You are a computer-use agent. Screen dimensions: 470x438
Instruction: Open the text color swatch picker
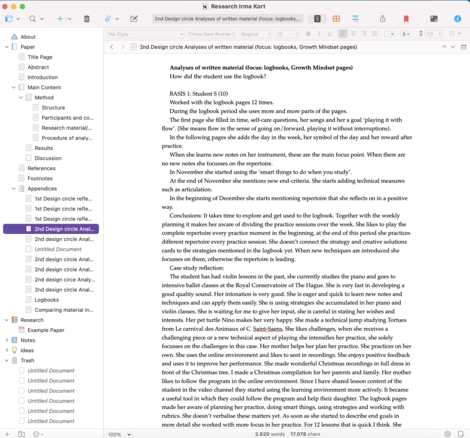pyautogui.click(x=389, y=34)
